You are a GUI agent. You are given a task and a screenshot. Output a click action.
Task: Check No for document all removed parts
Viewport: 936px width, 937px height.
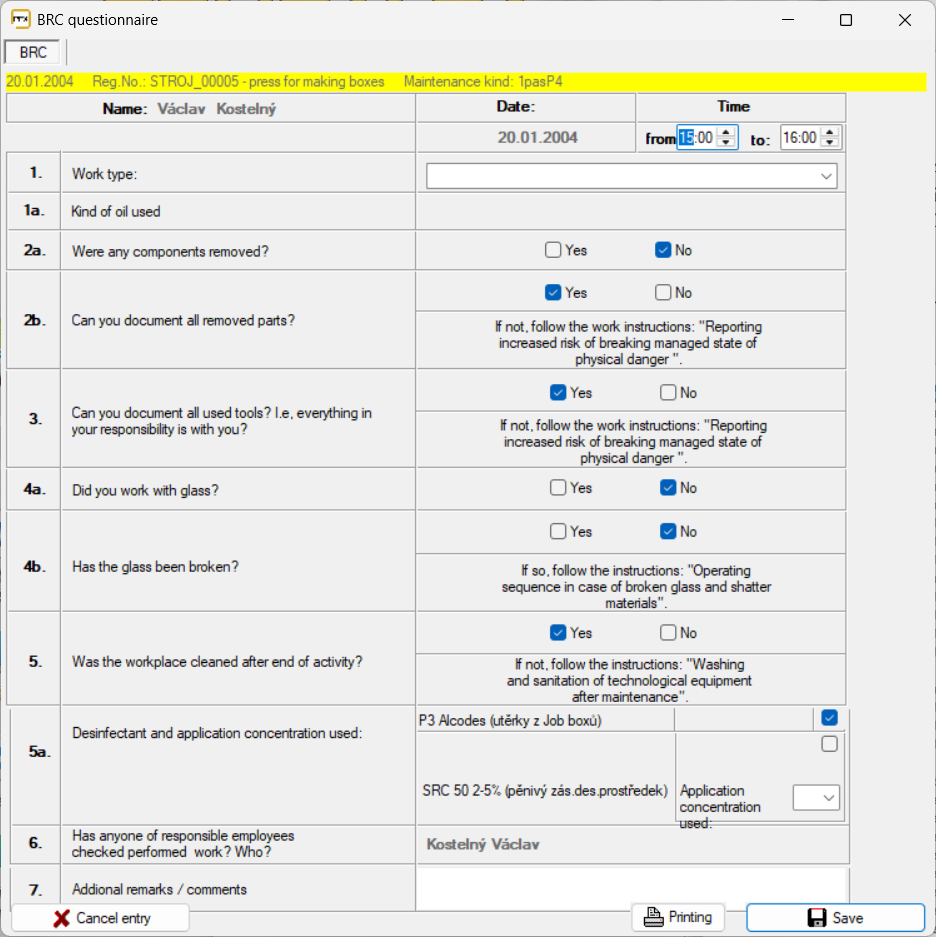[x=663, y=292]
